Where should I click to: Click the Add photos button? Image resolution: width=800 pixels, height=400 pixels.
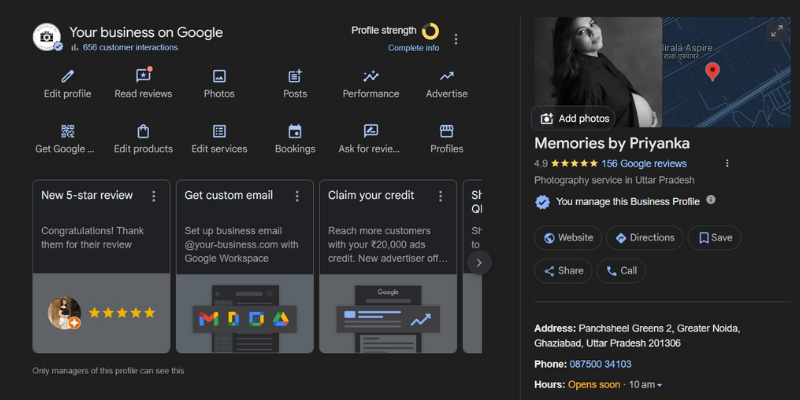click(574, 118)
